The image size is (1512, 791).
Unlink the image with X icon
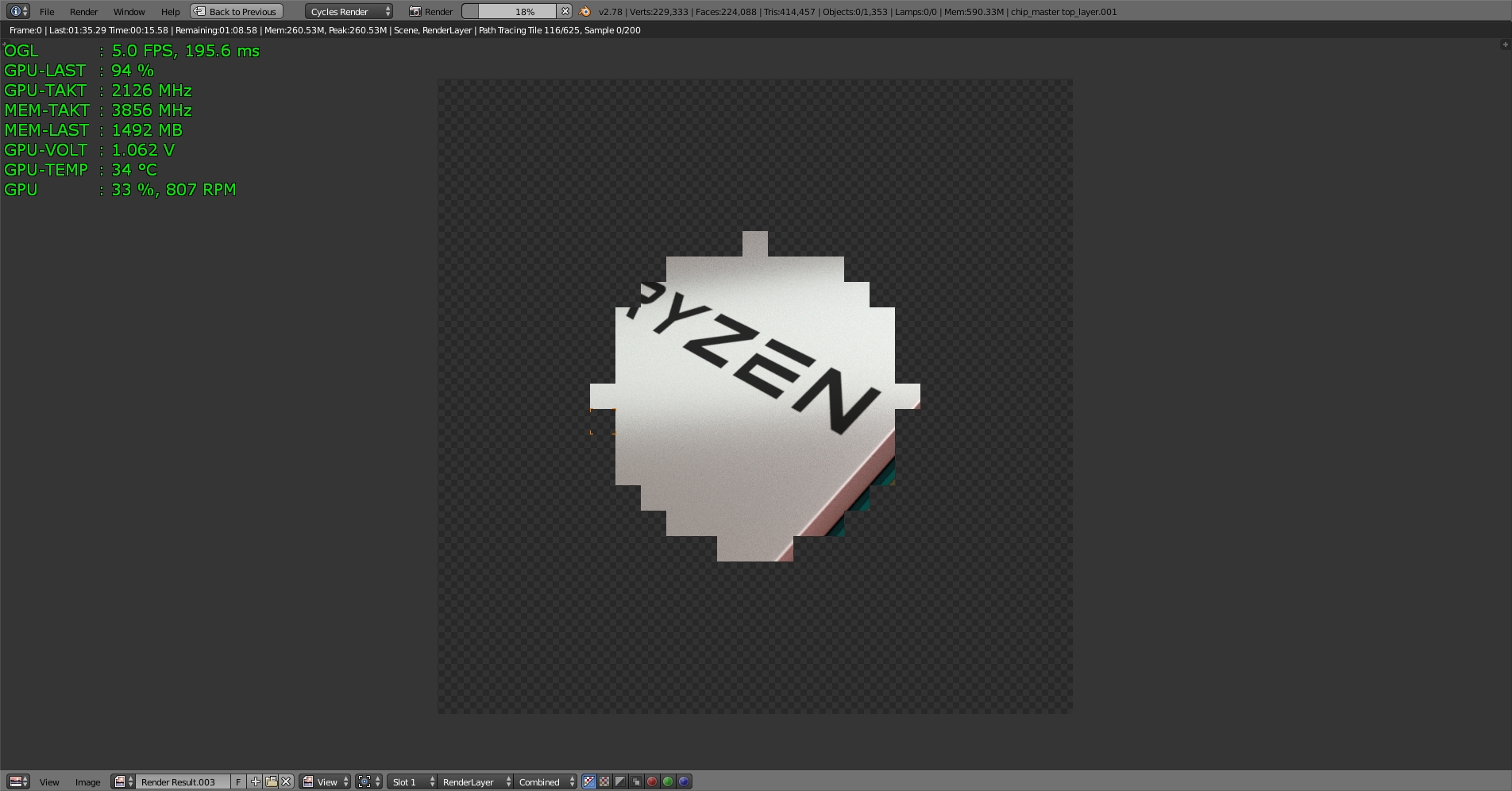[287, 782]
